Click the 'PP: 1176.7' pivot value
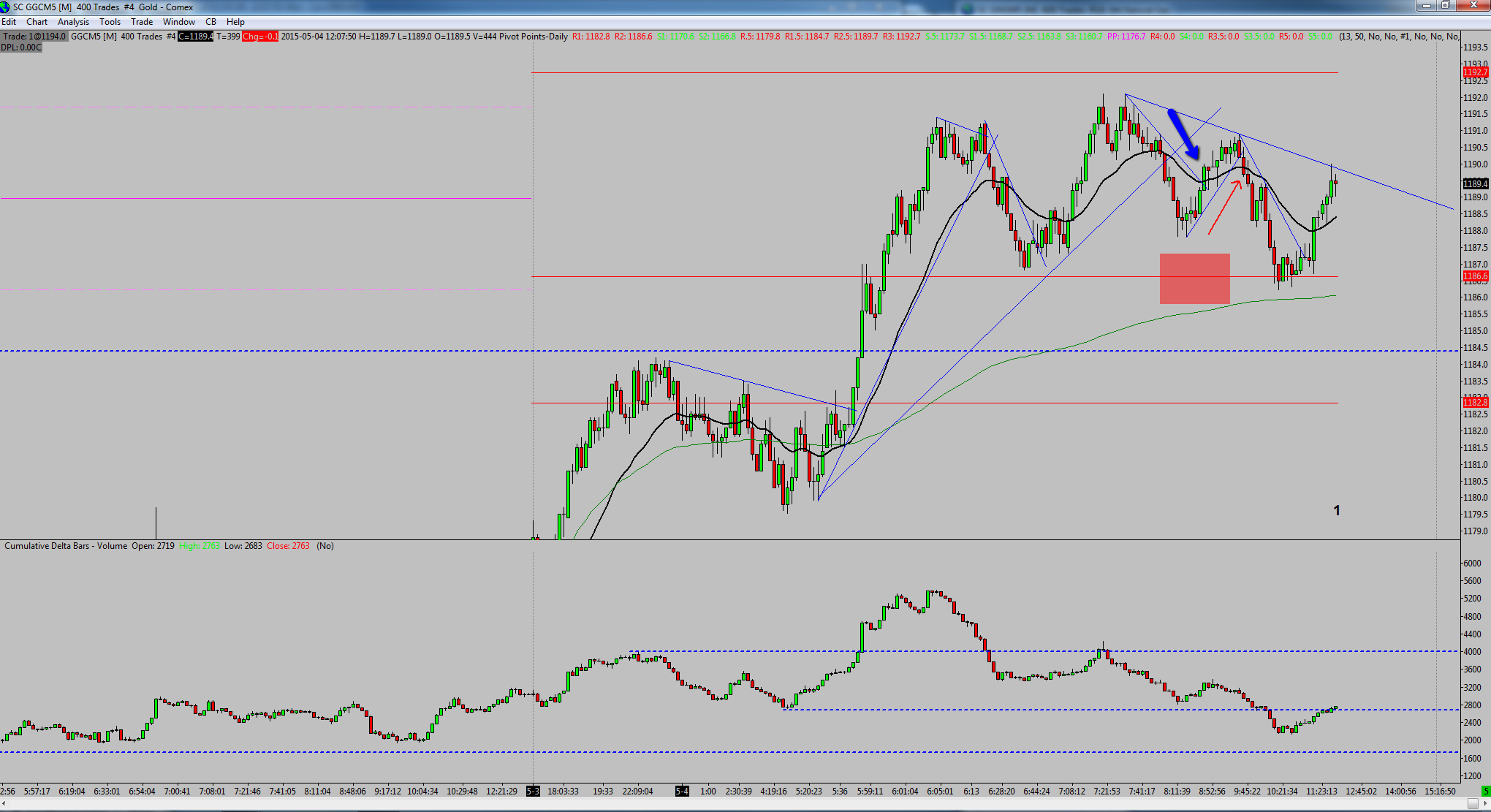1491x812 pixels. click(x=1126, y=37)
